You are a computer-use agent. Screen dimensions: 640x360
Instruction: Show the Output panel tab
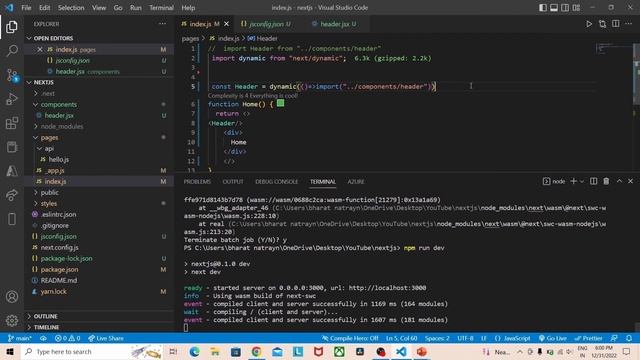click(x=233, y=182)
